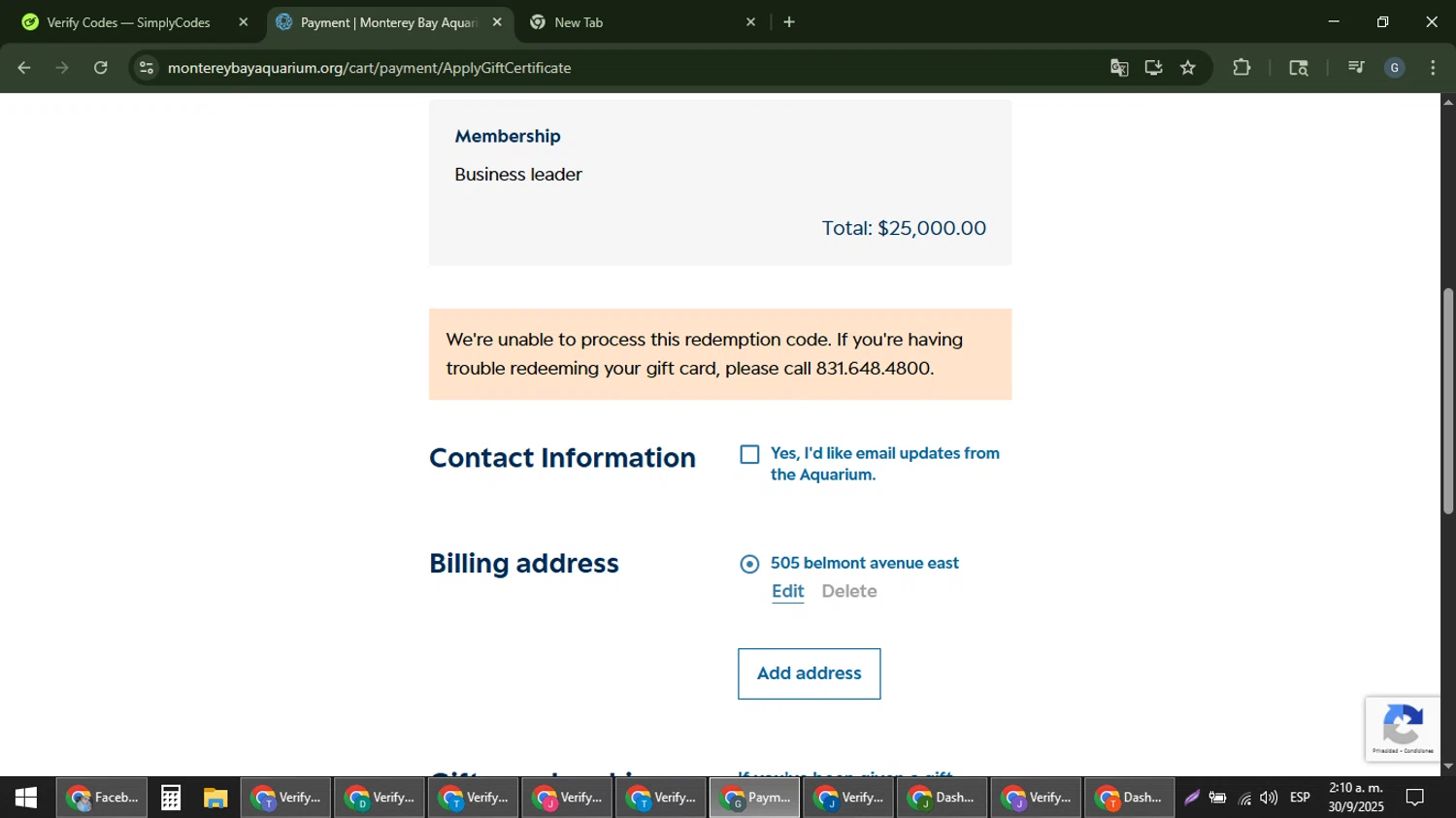This screenshot has width=1456, height=818.
Task: Open the Windows notification center icon
Action: (x=1415, y=798)
